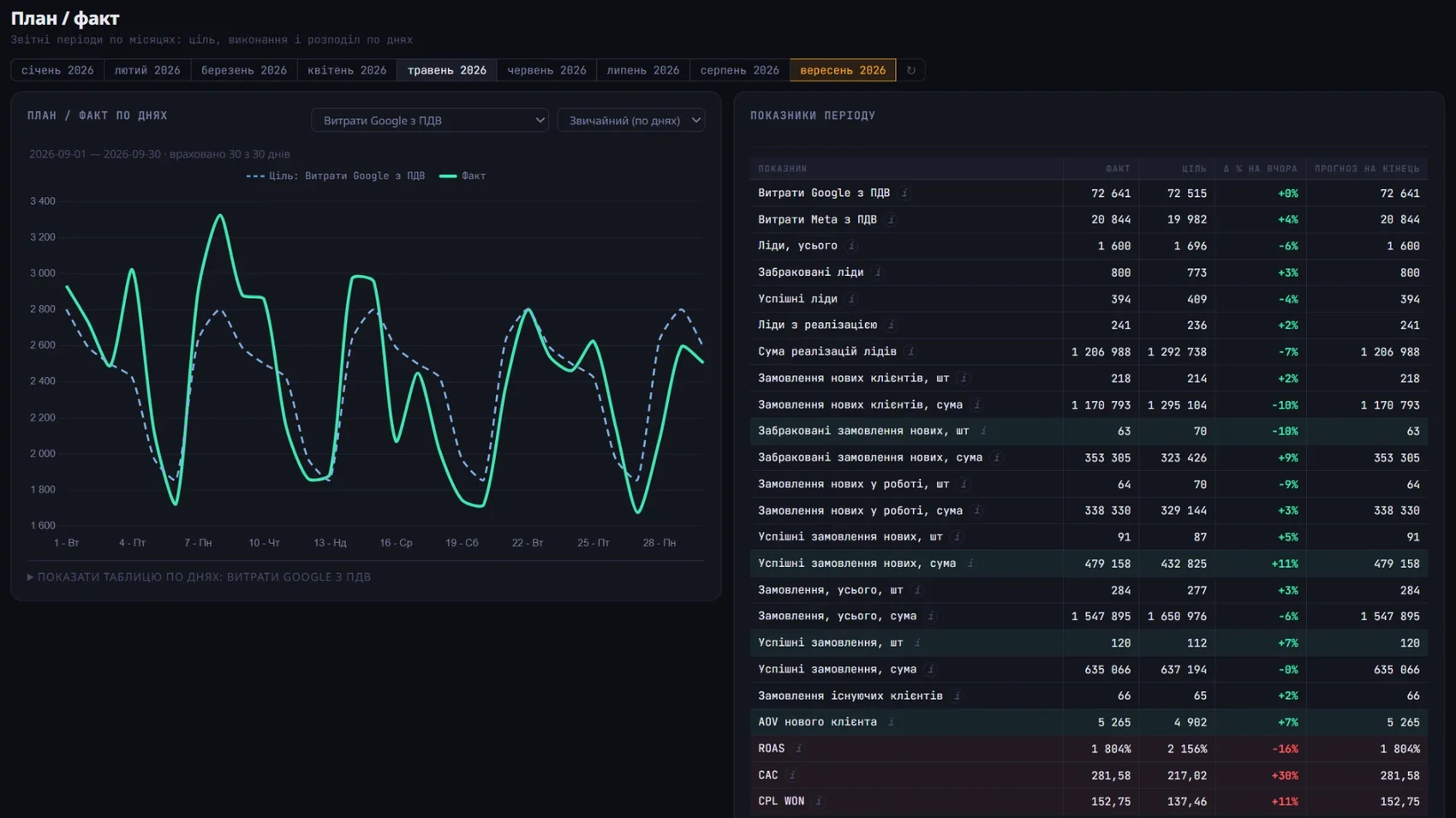Click the Δ % на вчора column header
Viewport: 1456px width, 818px height.
[1260, 169]
